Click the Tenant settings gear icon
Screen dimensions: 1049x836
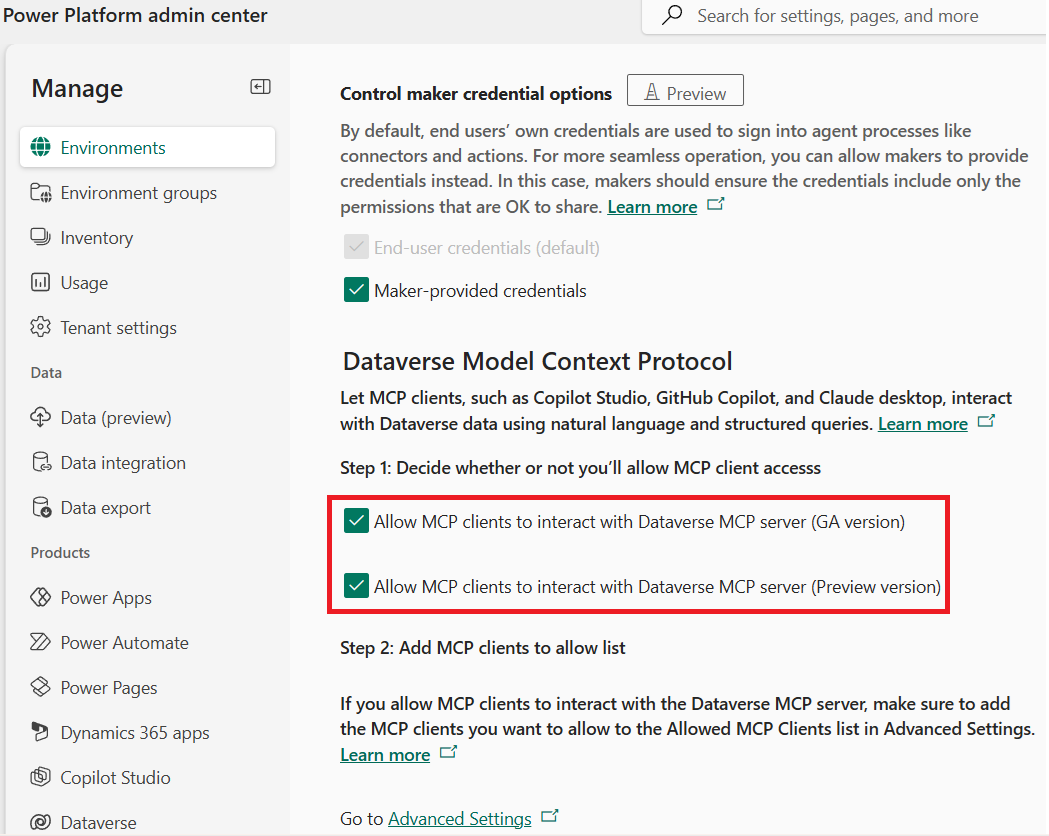41,328
